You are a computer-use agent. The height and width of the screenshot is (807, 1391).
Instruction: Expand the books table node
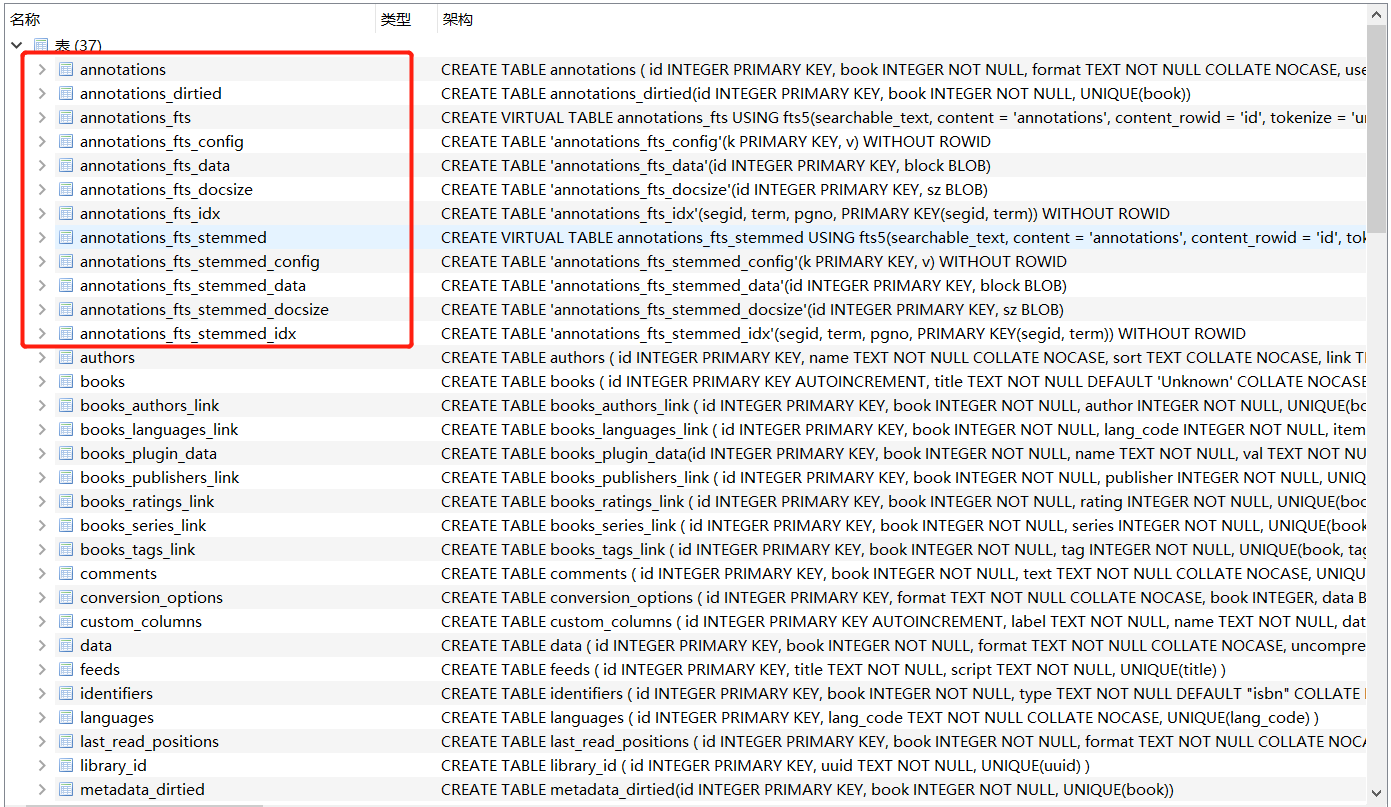point(41,381)
